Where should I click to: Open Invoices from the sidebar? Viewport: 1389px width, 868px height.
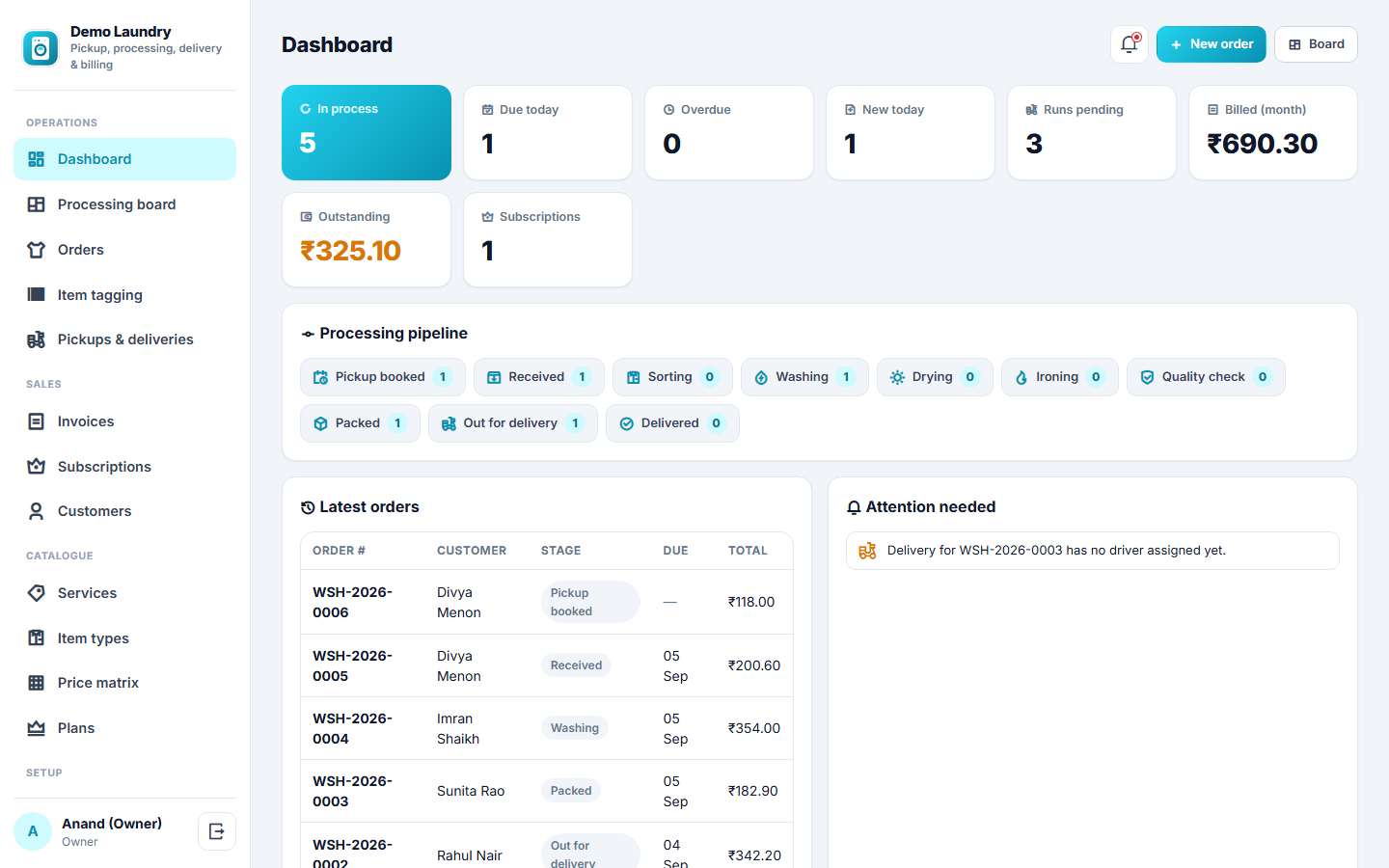124,421
